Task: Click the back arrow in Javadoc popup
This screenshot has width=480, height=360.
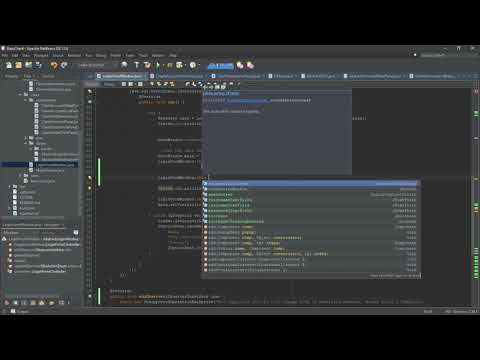Action: coord(206,87)
